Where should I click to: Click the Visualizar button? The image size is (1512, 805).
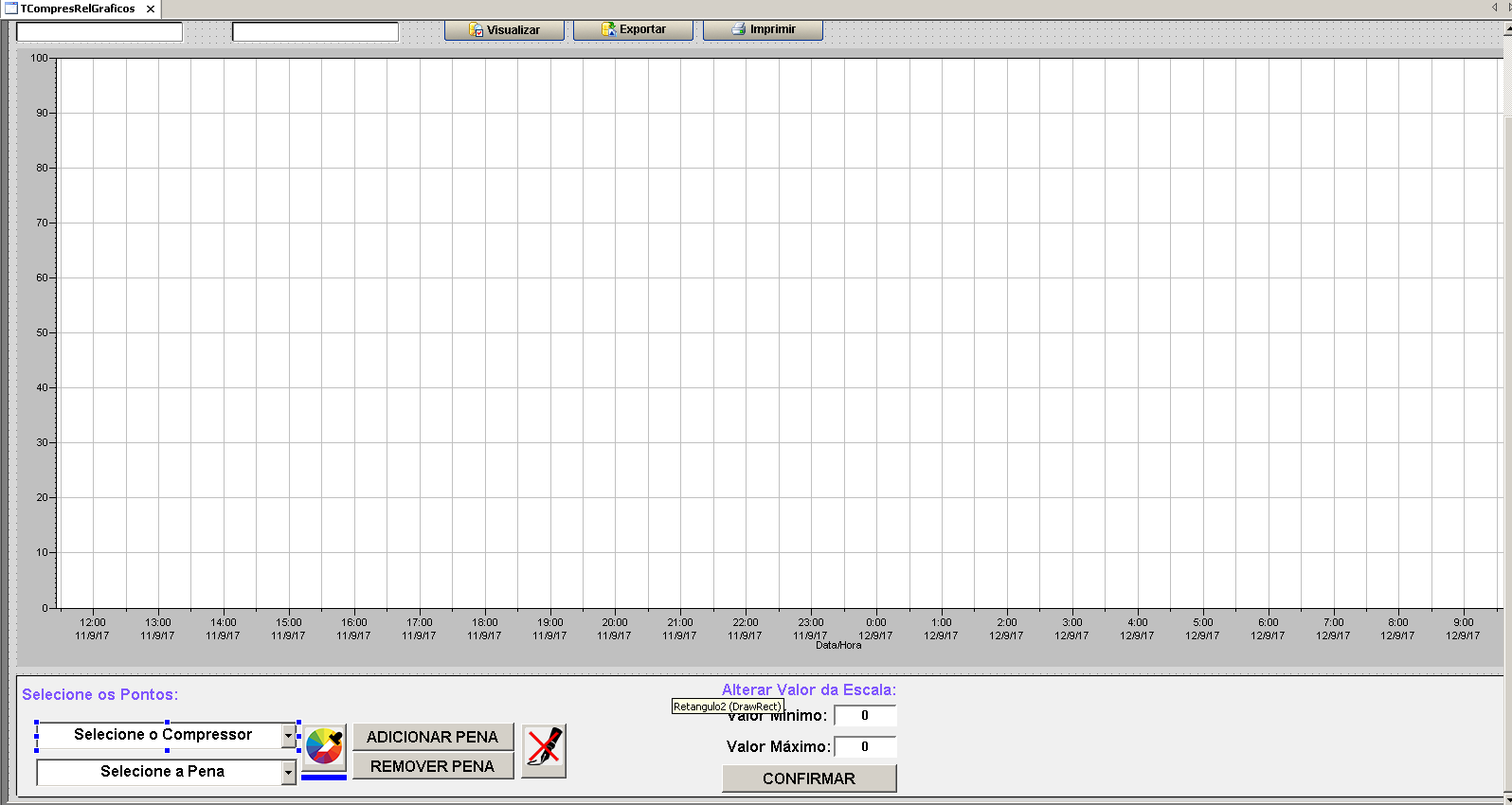[x=504, y=30]
